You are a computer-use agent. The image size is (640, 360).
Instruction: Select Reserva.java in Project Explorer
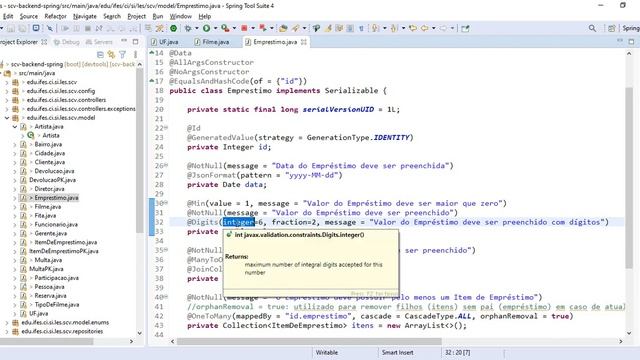coord(50,296)
